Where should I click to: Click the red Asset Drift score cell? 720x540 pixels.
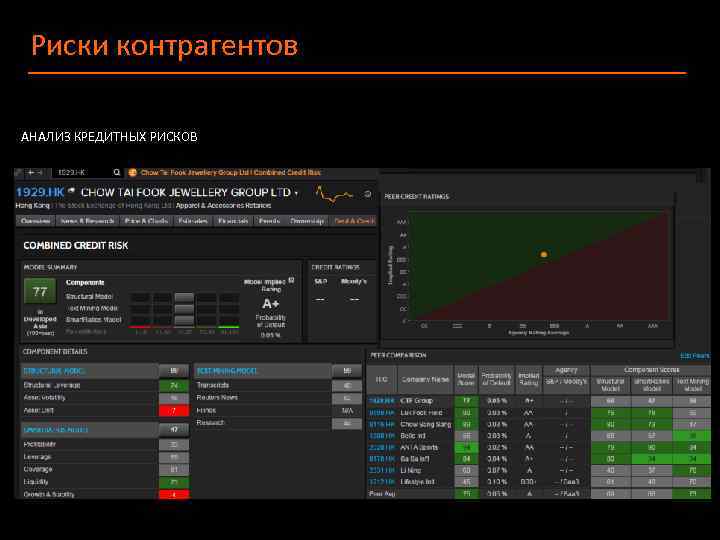coord(174,411)
